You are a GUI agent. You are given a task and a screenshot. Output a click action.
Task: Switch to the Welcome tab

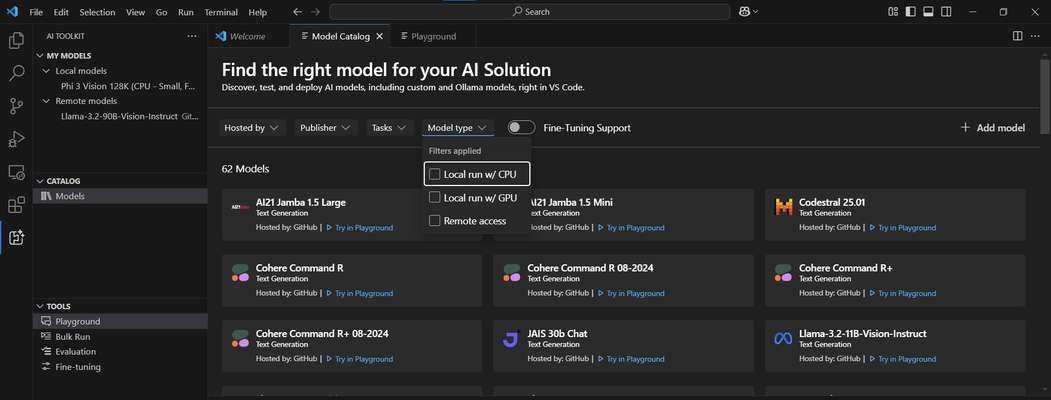coord(249,36)
